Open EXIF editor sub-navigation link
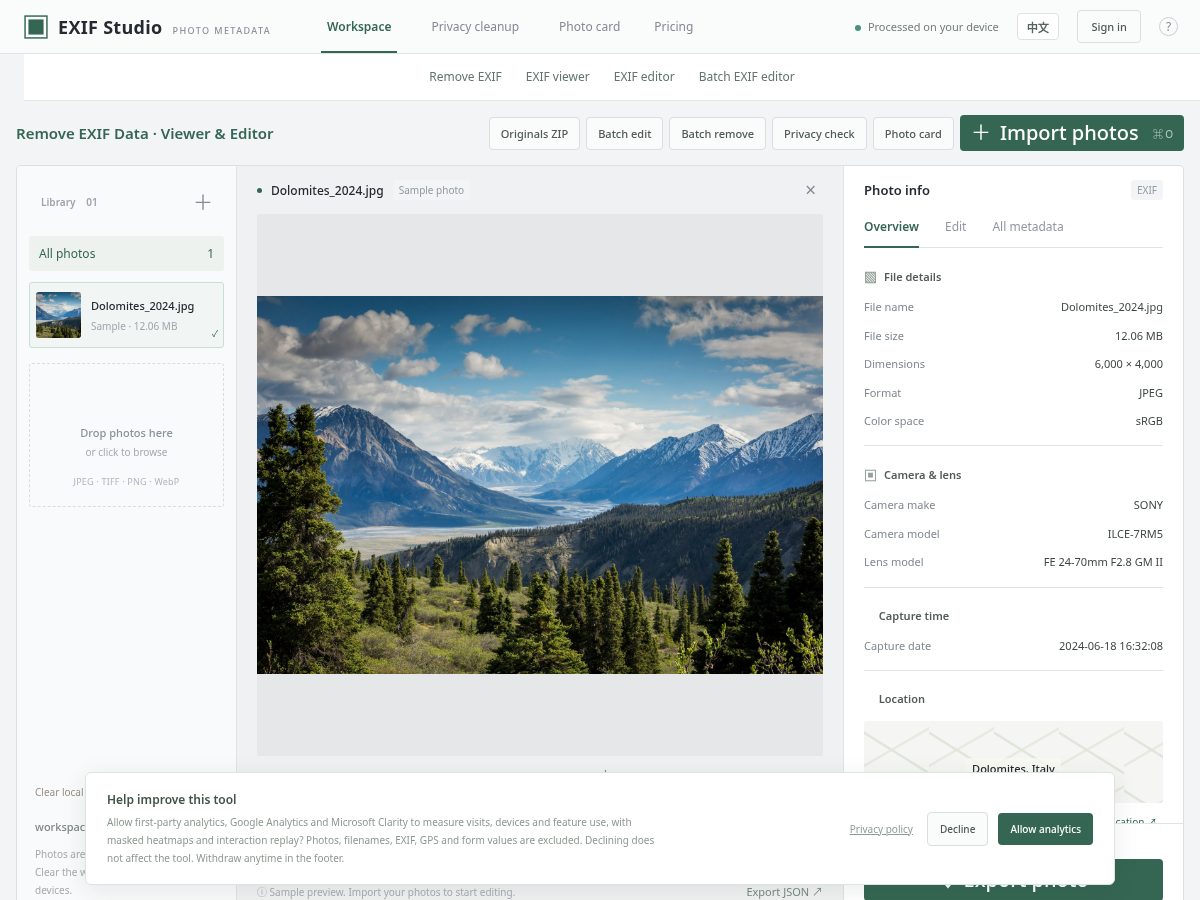The image size is (1200, 900). tap(644, 77)
